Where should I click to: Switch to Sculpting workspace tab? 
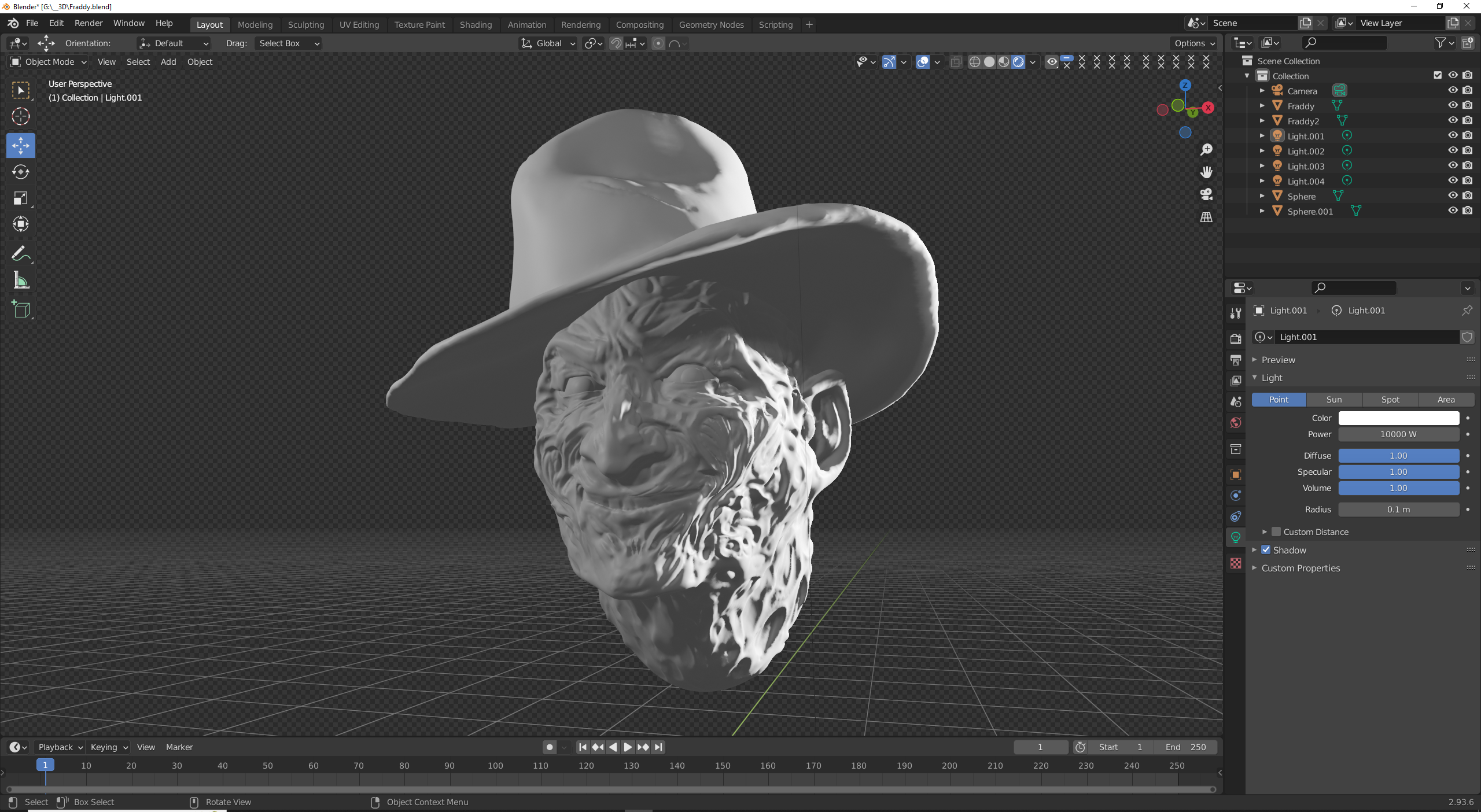pyautogui.click(x=306, y=25)
